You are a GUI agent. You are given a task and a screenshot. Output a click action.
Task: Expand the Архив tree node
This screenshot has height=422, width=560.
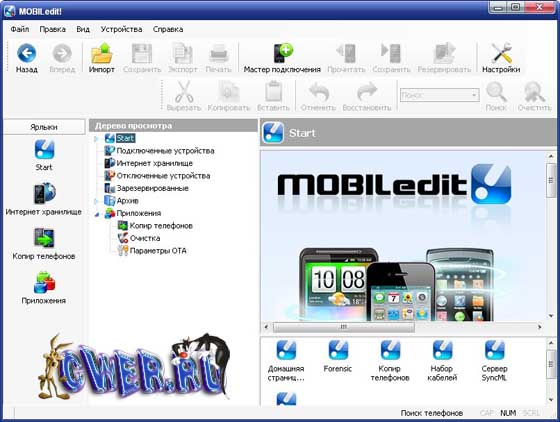pyautogui.click(x=96, y=201)
